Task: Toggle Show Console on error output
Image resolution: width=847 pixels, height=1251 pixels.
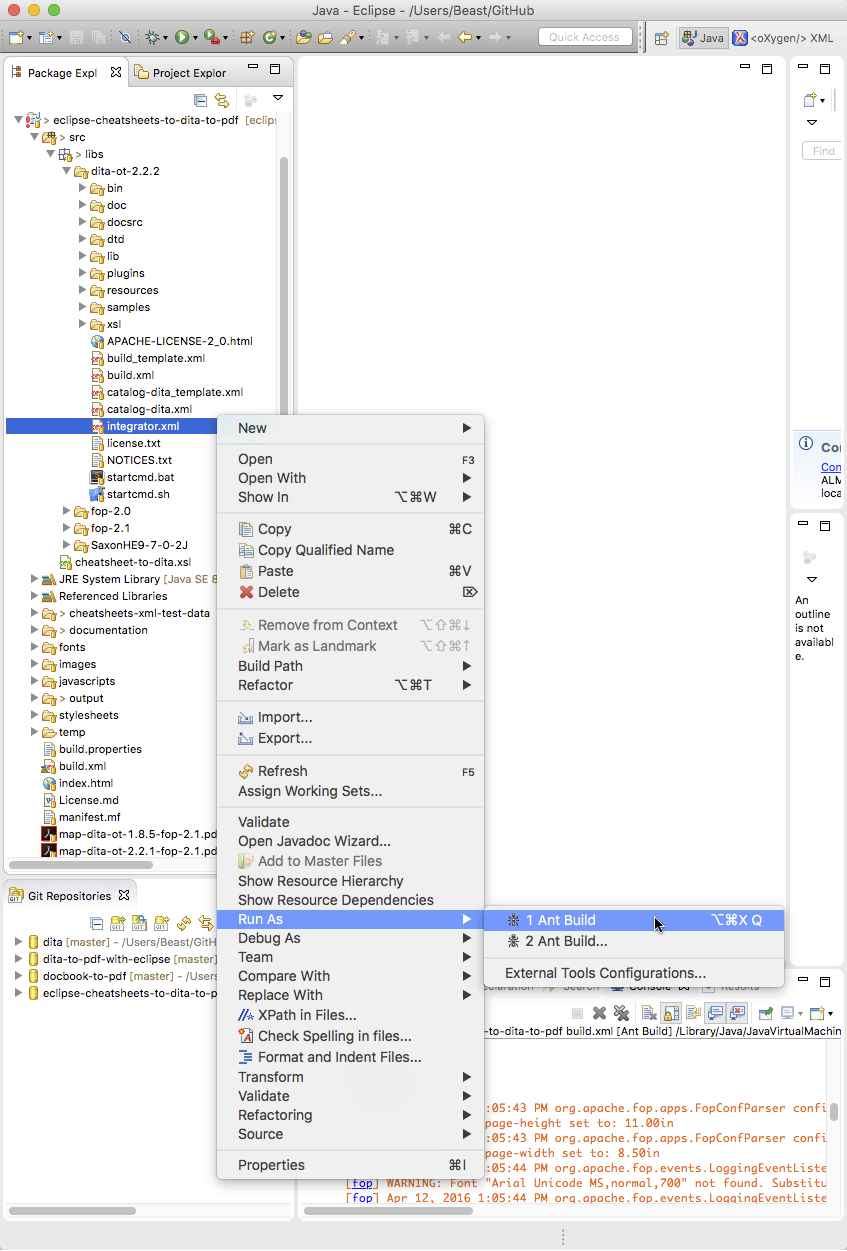Action: pos(738,1013)
